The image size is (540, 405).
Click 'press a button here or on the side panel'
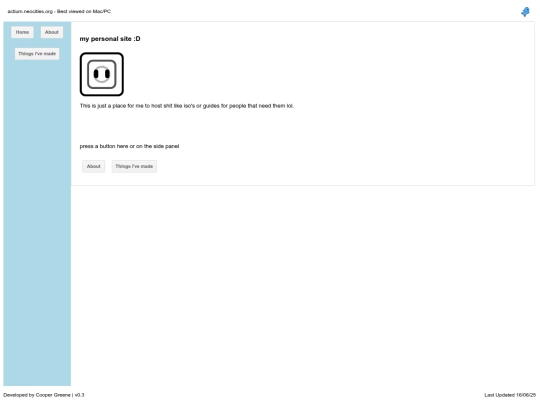pos(129,146)
